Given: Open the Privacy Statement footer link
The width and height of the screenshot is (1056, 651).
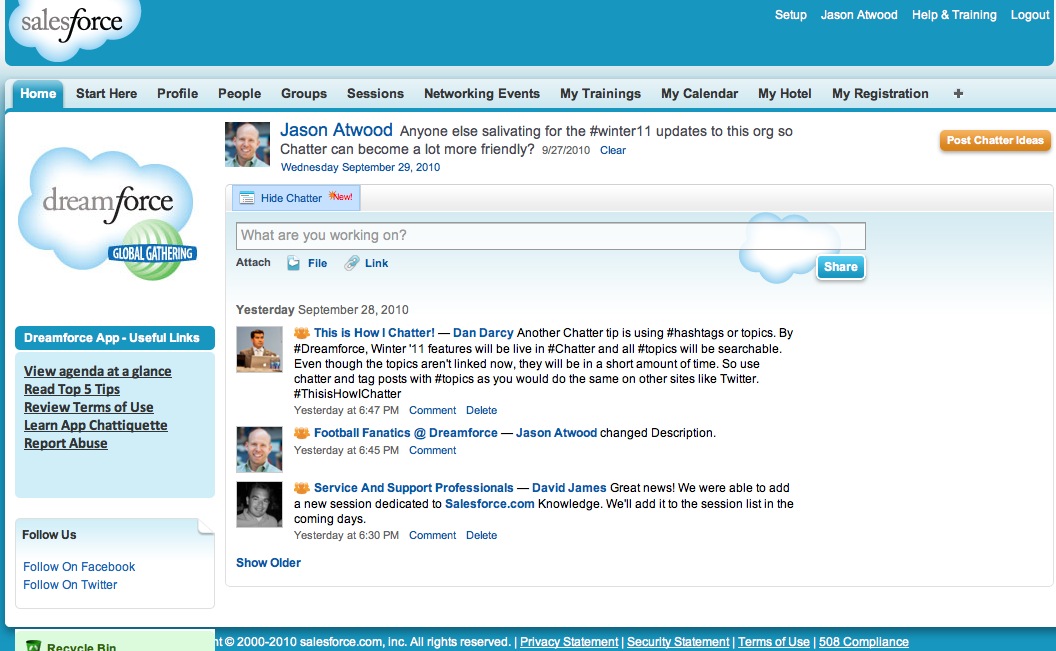Looking at the screenshot, I should point(569,642).
